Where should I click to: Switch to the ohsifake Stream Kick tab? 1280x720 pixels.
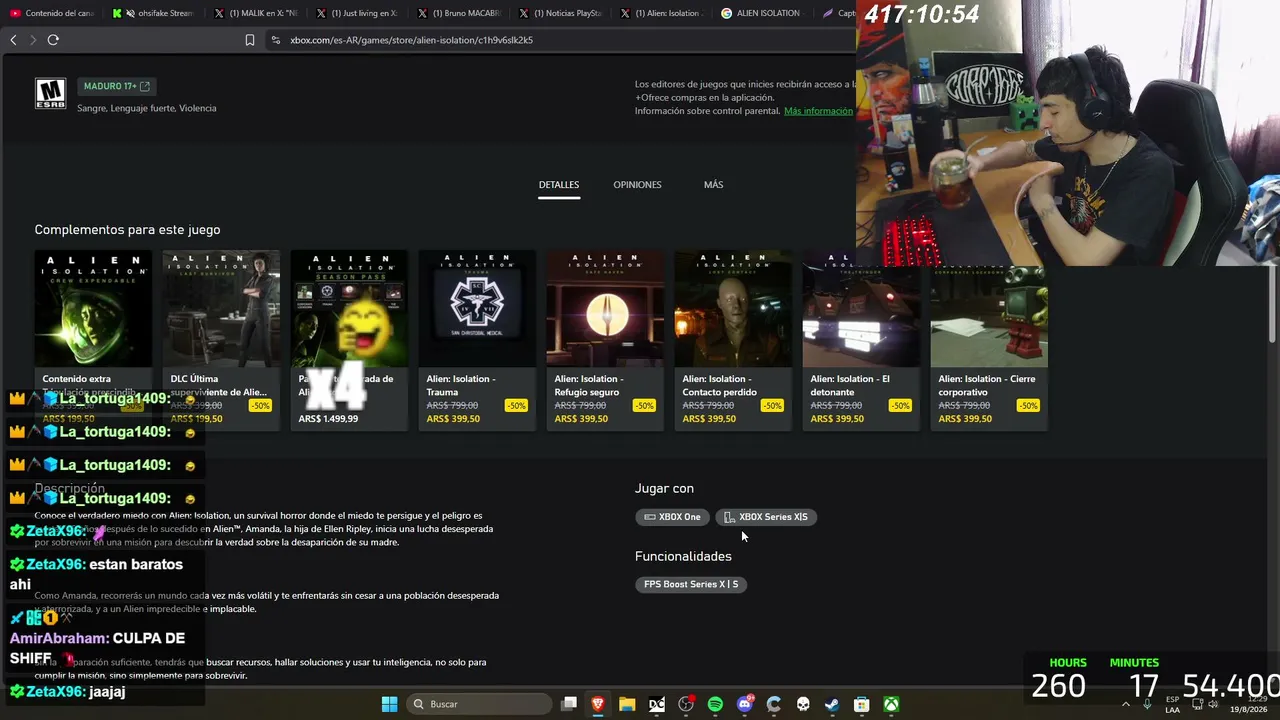click(152, 13)
